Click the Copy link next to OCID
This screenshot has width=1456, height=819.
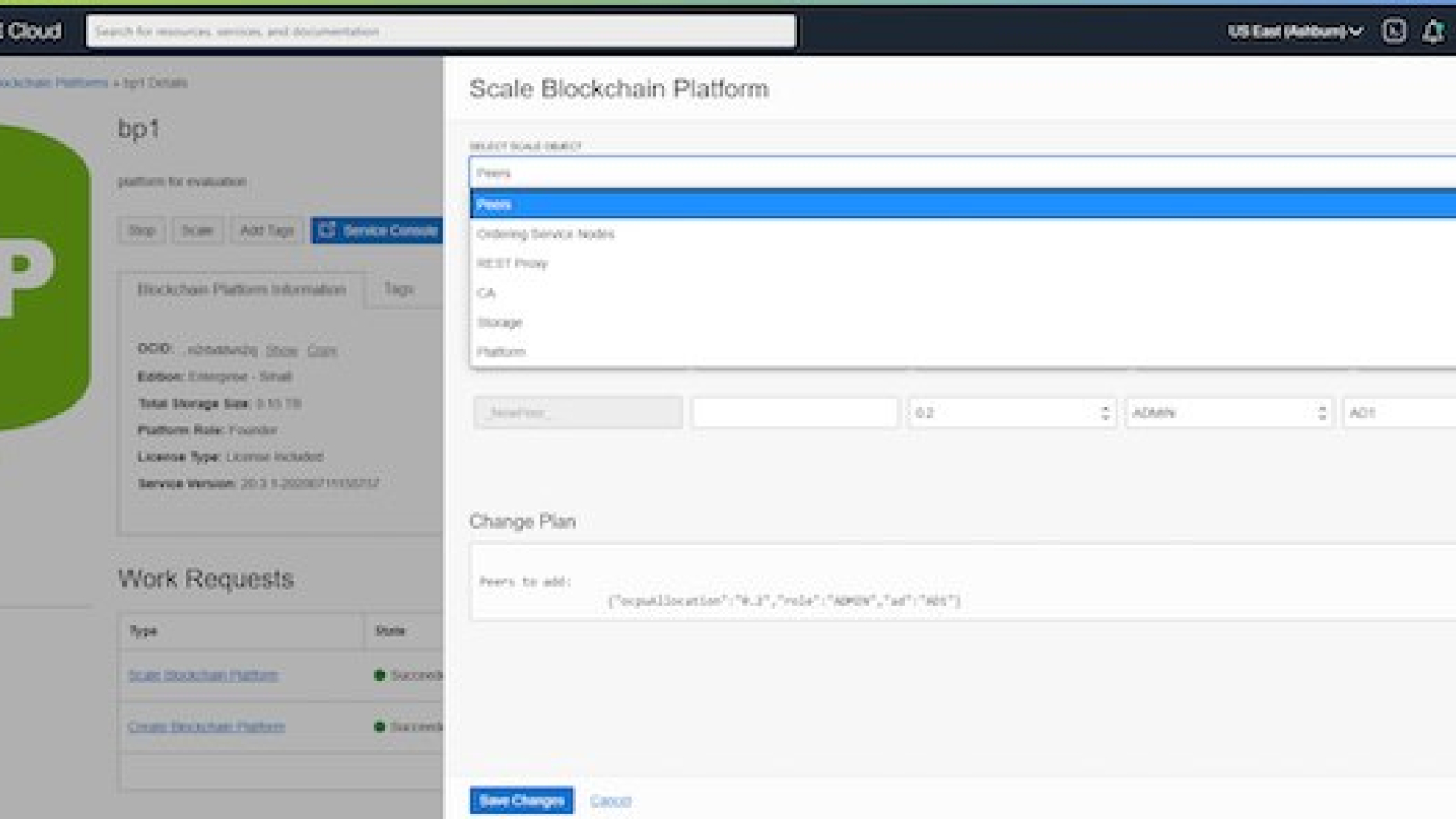321,350
